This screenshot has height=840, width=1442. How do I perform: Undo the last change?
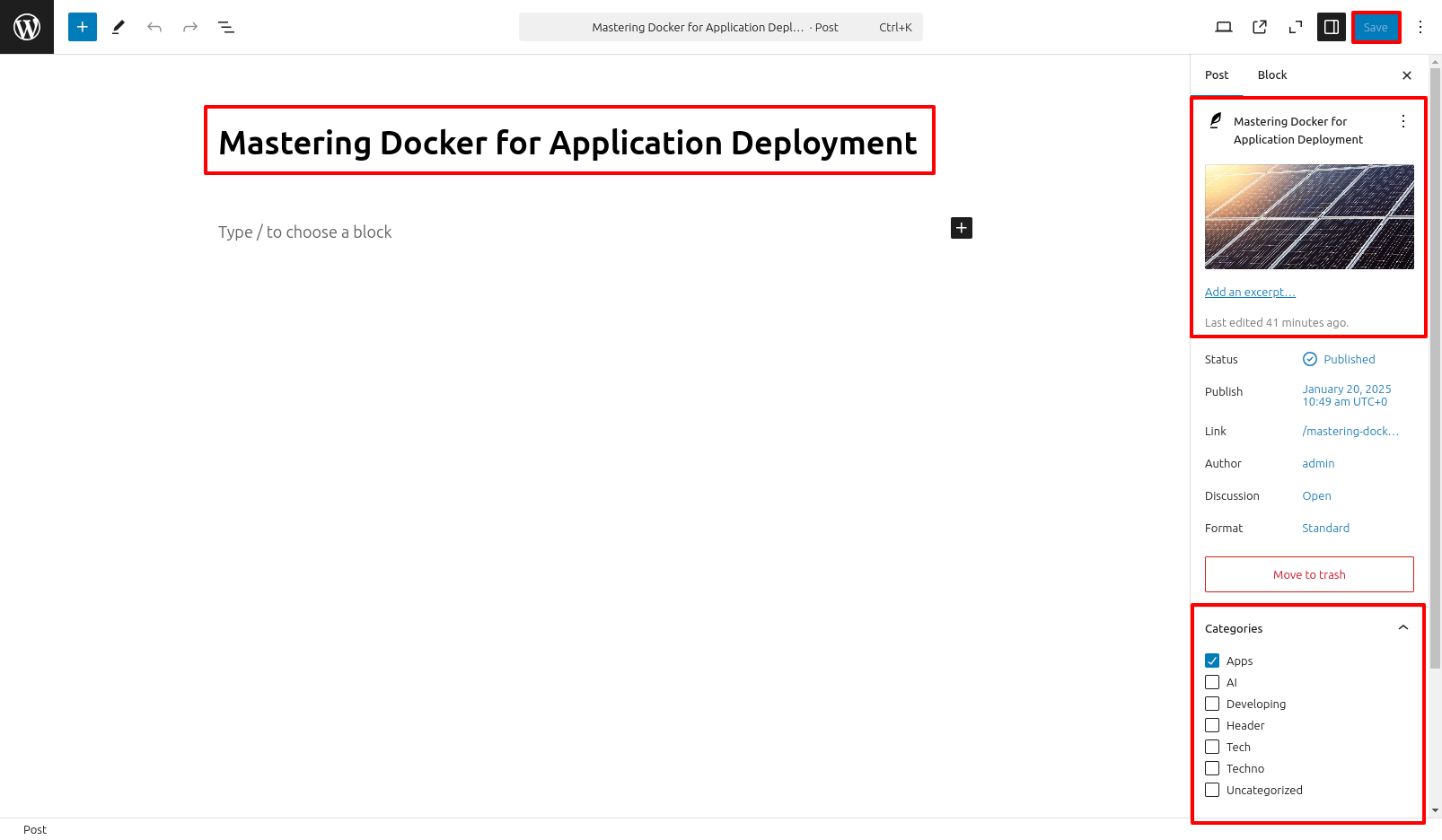tap(154, 27)
